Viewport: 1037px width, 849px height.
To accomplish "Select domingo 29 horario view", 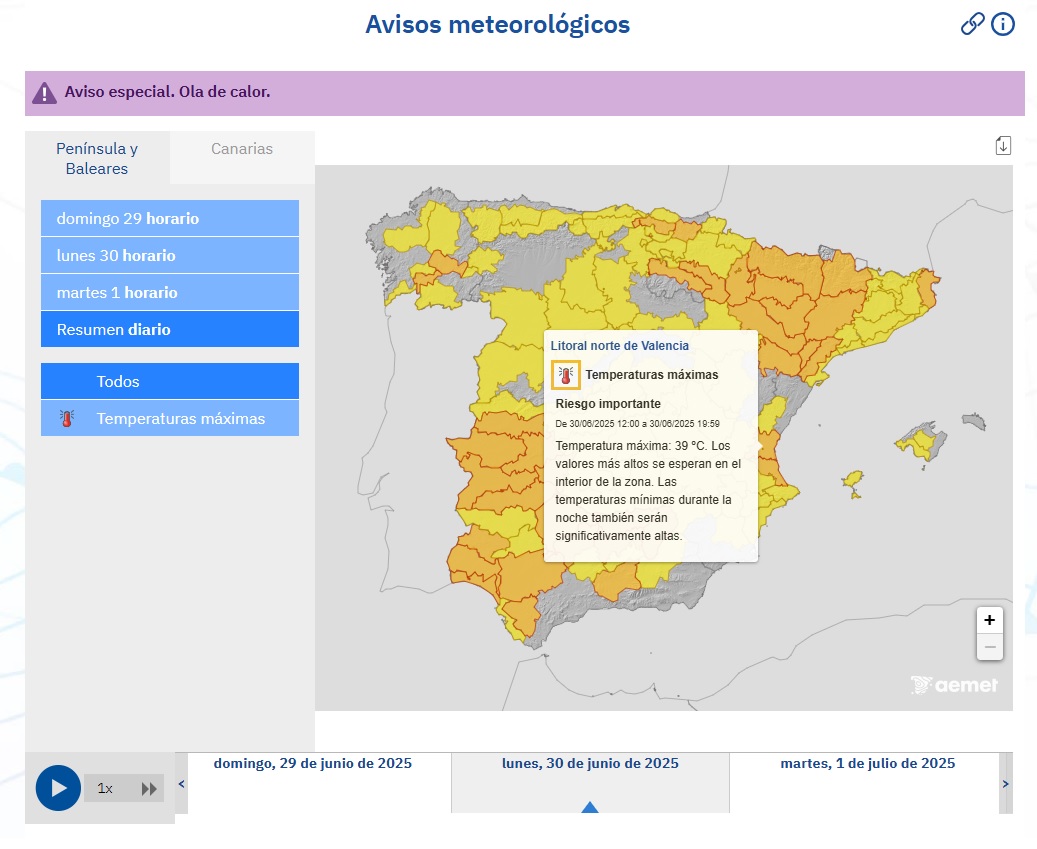I will [170, 218].
